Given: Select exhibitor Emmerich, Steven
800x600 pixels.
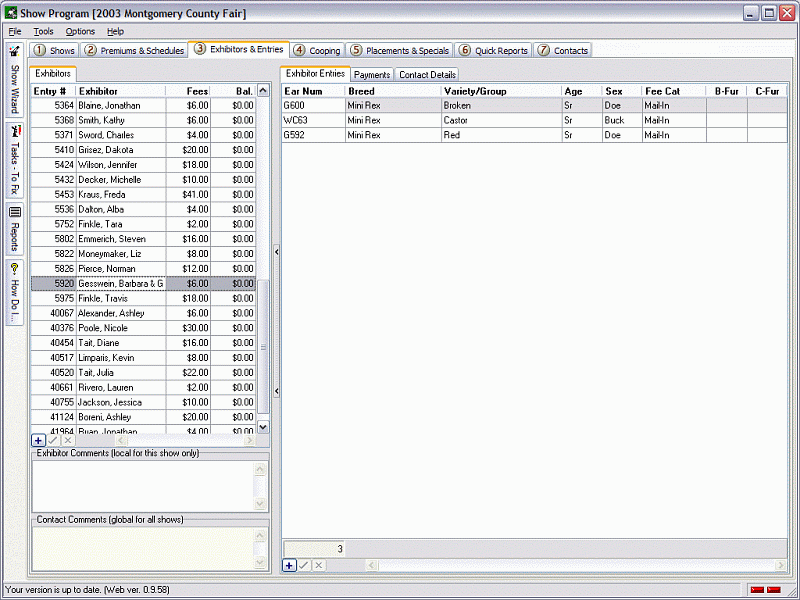Looking at the screenshot, I should [x=143, y=239].
